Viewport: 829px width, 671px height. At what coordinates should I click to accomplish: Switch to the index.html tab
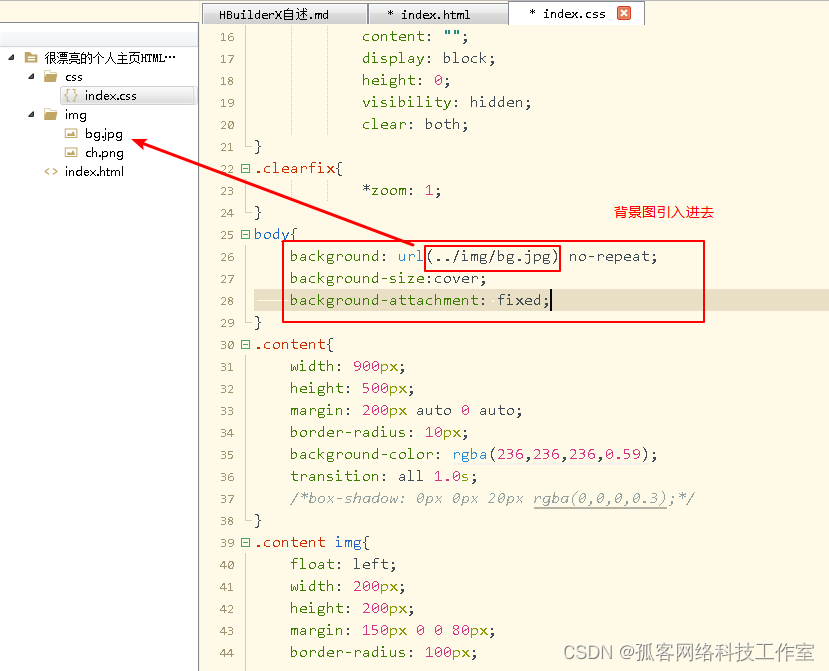pos(436,14)
